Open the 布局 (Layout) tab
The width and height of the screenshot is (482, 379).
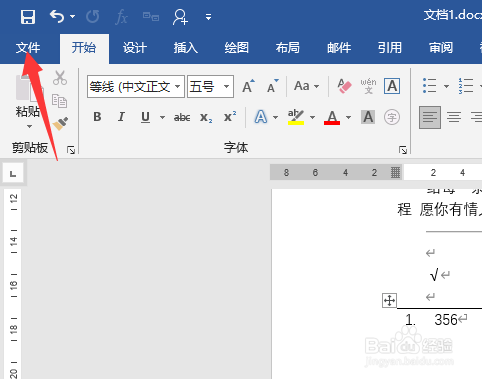click(x=288, y=48)
